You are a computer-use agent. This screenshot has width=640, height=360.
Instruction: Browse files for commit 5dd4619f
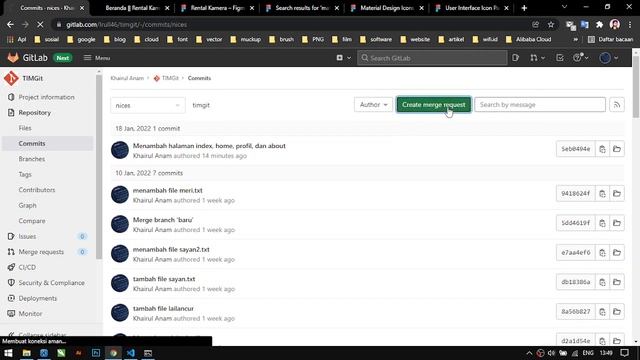(x=617, y=223)
